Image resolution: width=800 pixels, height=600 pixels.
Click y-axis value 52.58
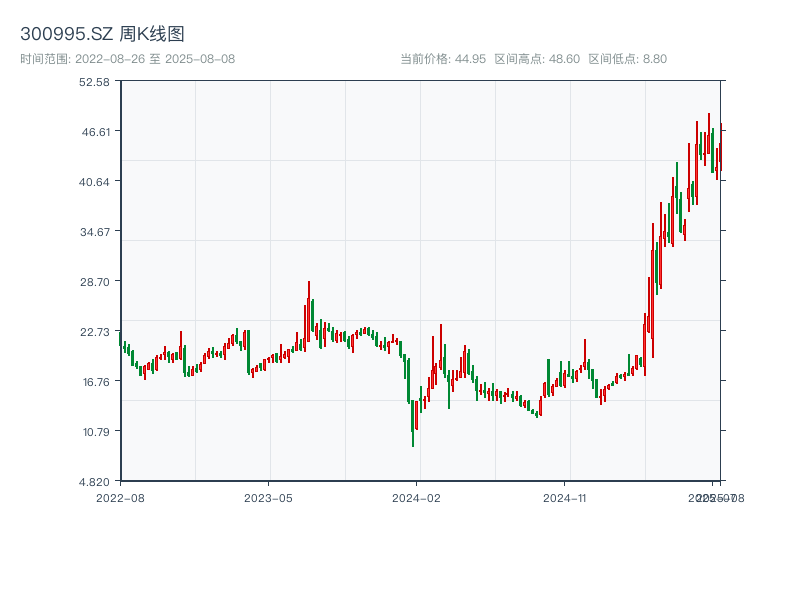coord(94,82)
